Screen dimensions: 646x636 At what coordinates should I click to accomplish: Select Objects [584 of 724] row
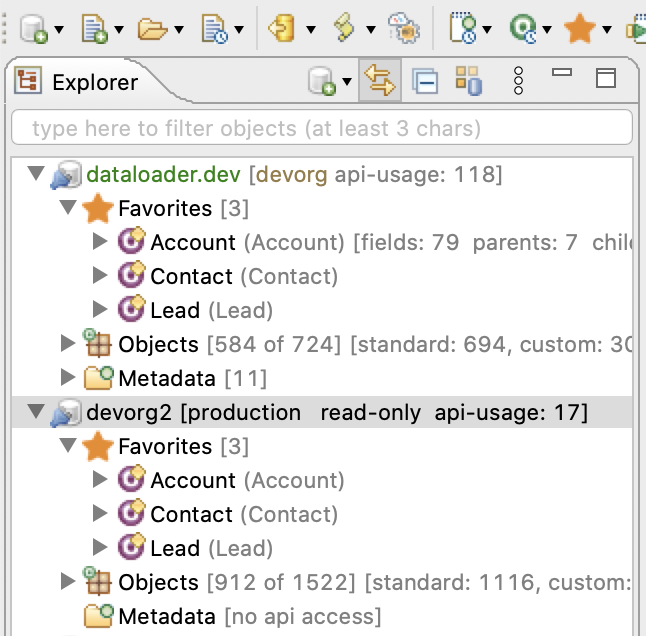[322, 344]
